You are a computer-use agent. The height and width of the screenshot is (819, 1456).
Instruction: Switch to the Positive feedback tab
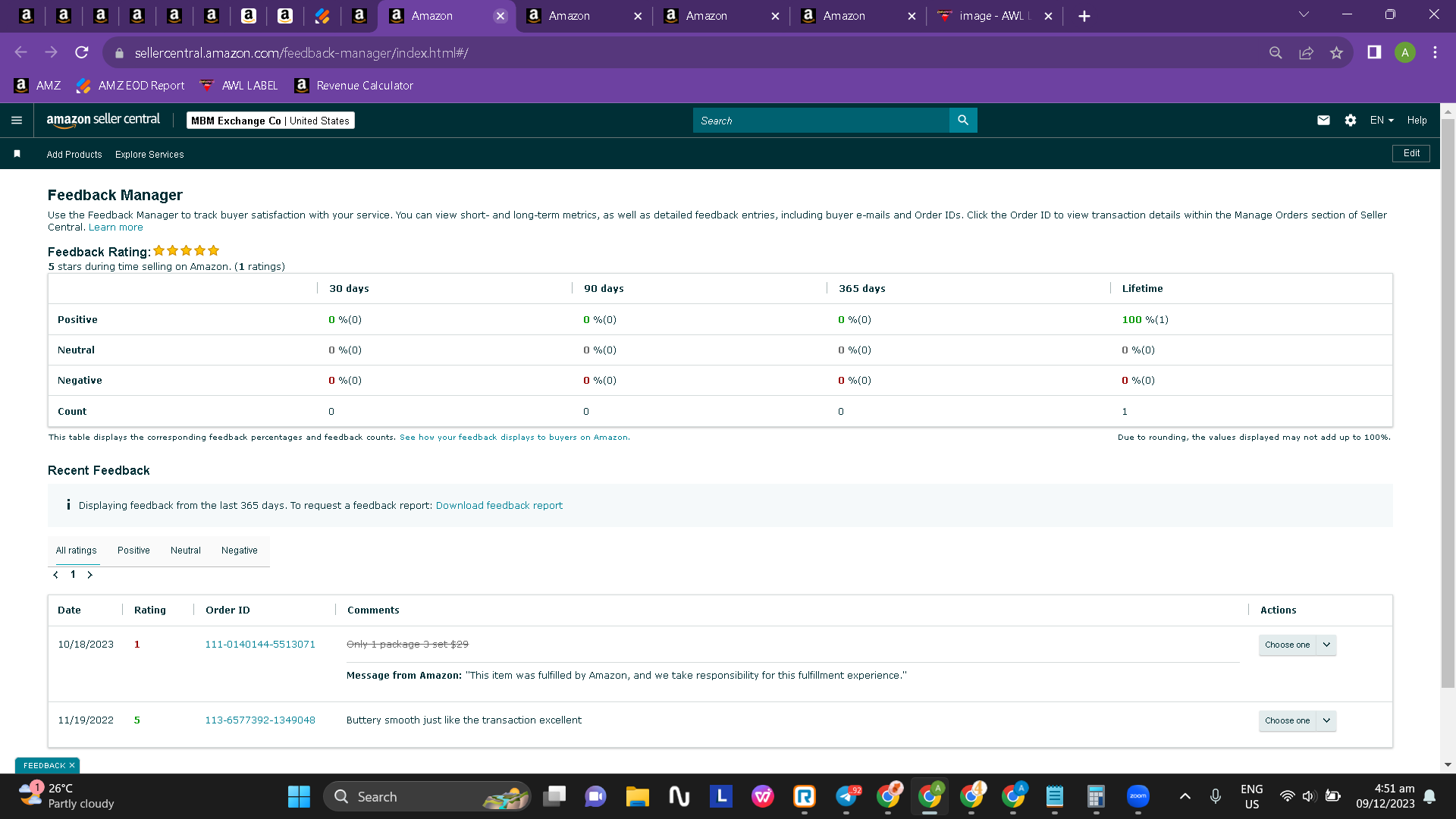click(133, 551)
